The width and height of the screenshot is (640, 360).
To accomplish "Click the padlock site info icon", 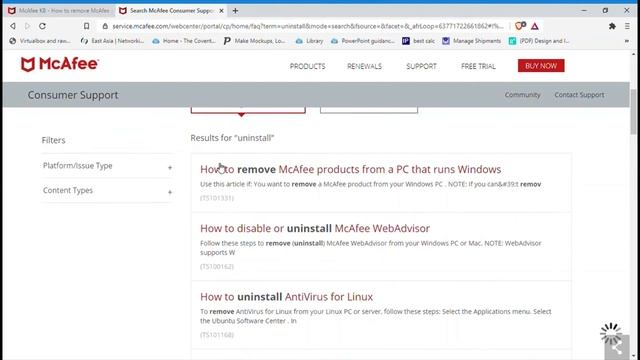I will pos(105,26).
